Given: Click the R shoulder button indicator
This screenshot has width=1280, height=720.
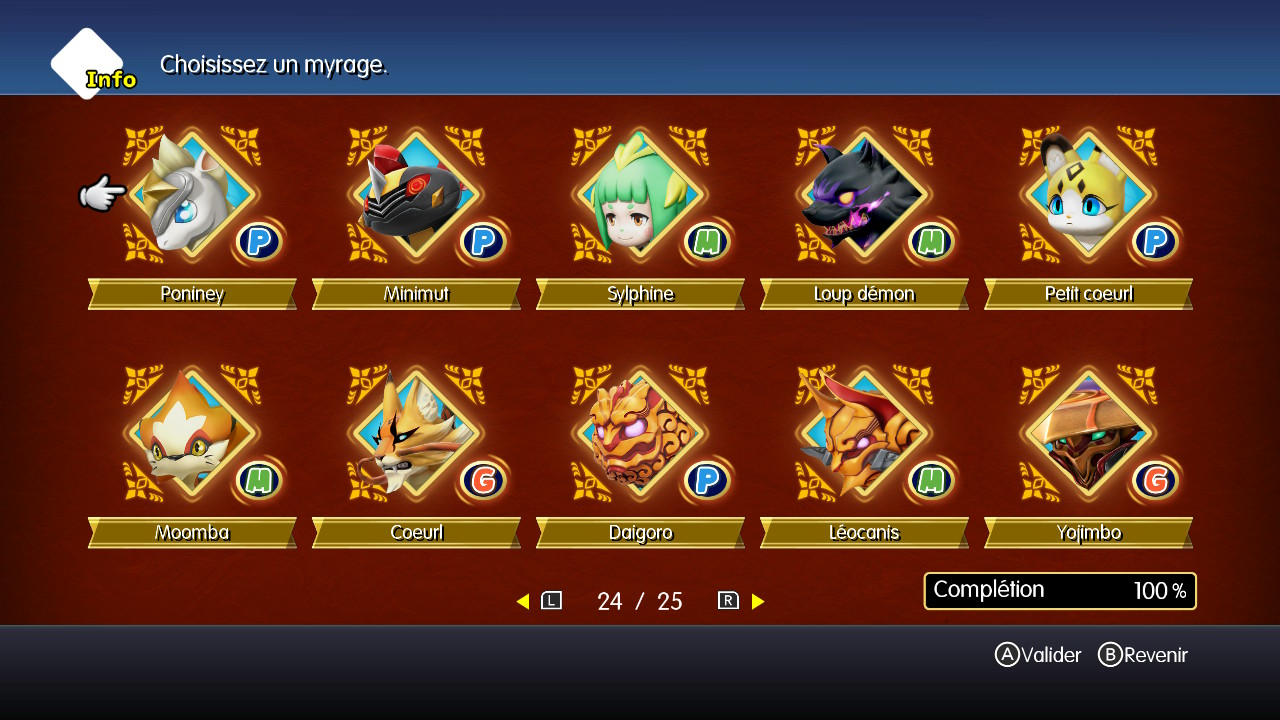Looking at the screenshot, I should pyautogui.click(x=728, y=601).
